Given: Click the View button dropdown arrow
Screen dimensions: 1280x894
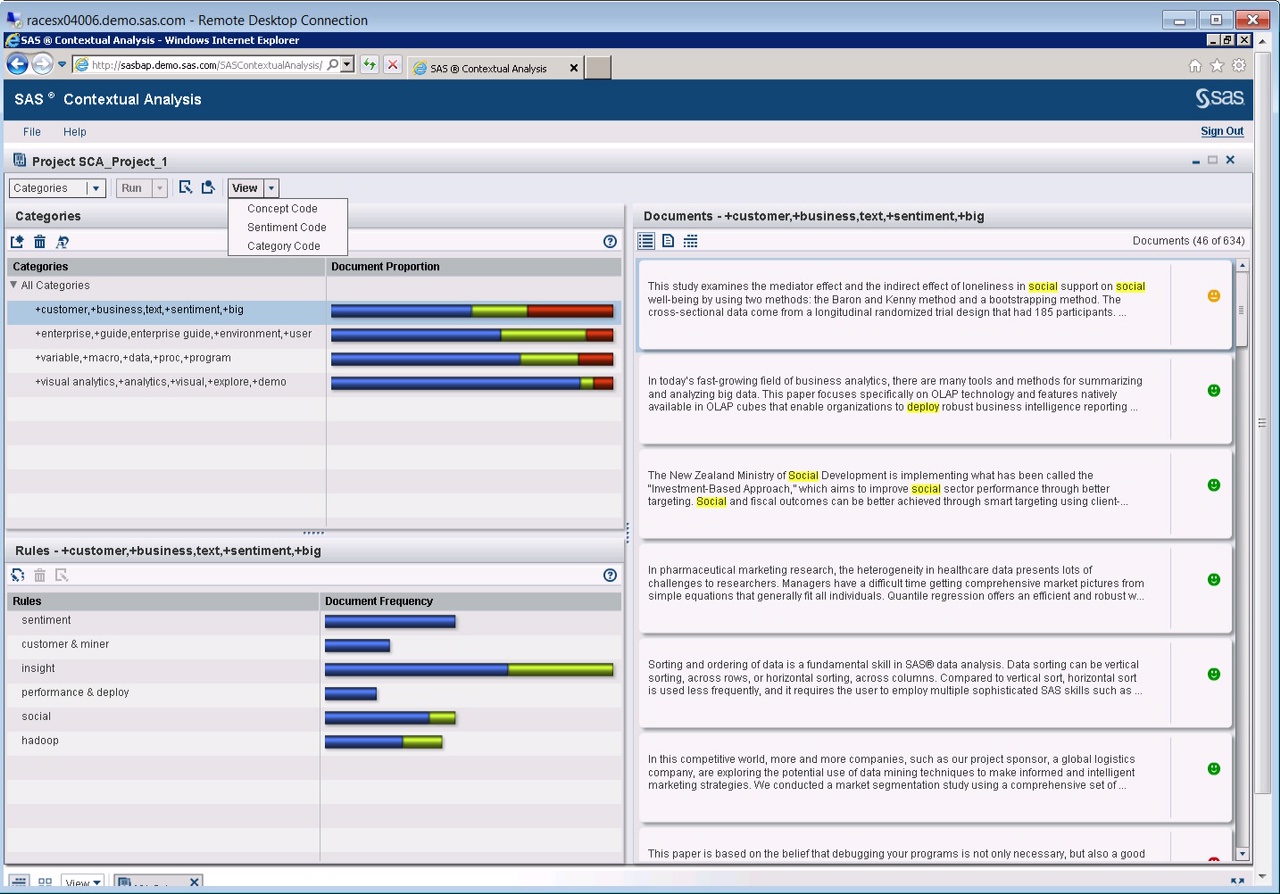Looking at the screenshot, I should [271, 188].
